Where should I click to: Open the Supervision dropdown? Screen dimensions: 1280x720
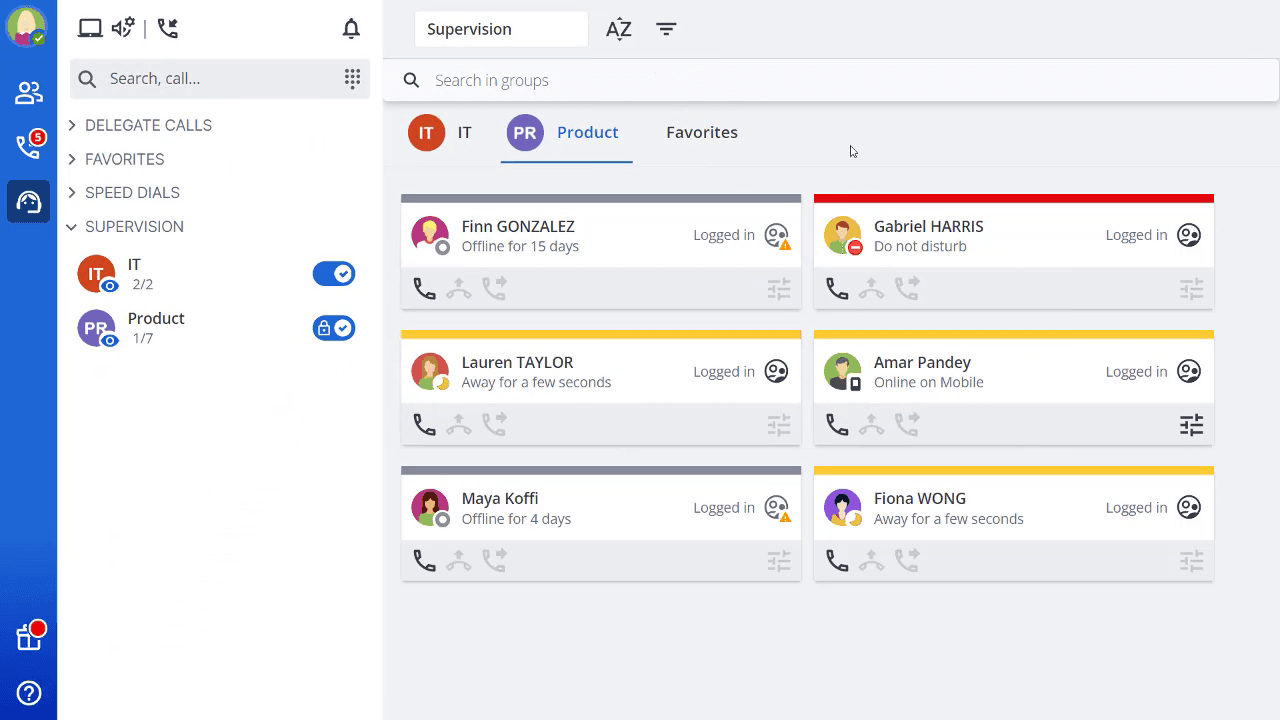501,29
